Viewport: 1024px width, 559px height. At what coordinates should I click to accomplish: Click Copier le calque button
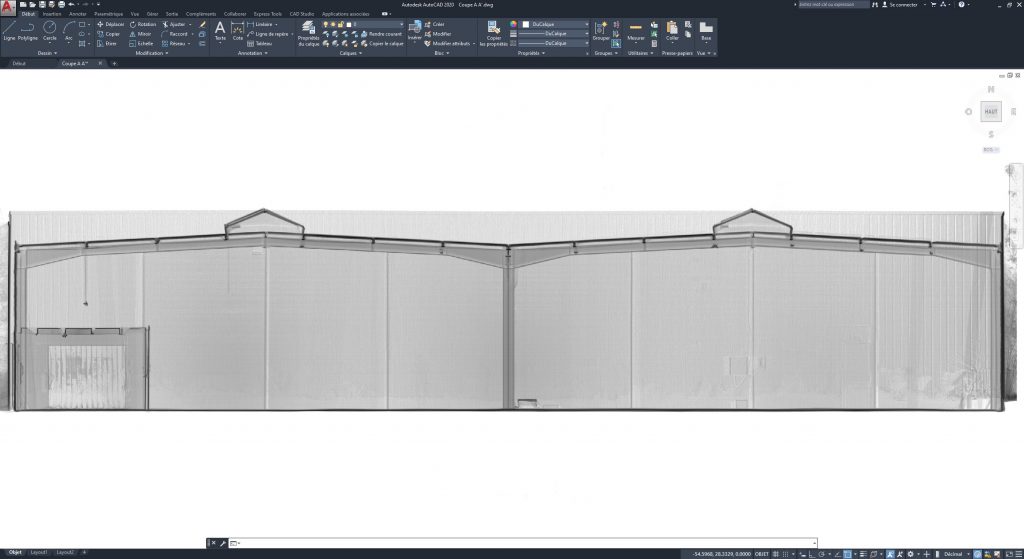pos(382,44)
